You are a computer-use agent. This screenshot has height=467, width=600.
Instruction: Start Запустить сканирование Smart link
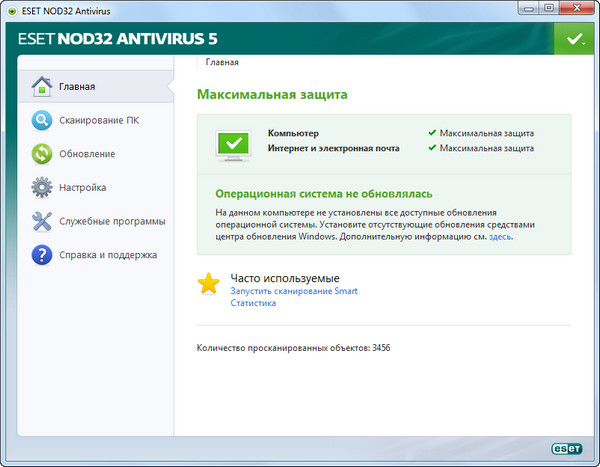[294, 291]
